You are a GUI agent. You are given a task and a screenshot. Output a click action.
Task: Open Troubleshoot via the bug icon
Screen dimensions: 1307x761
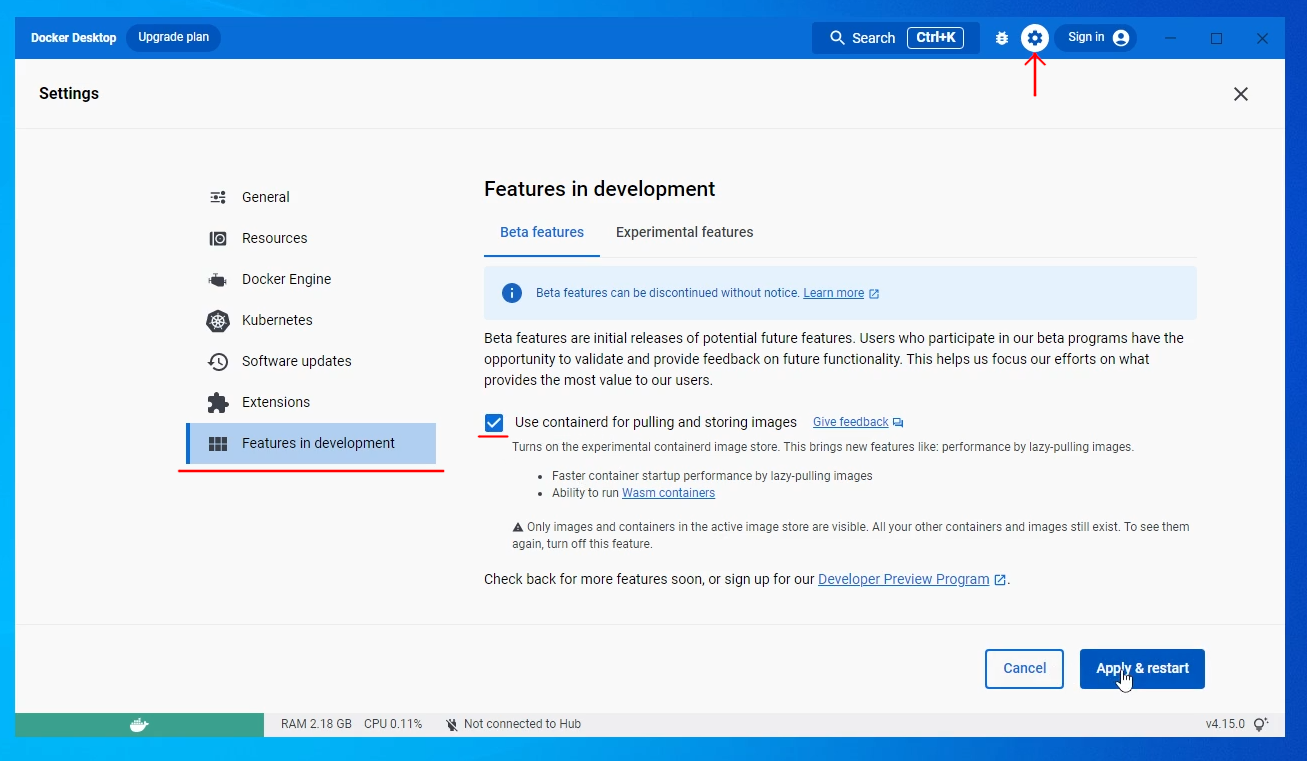[x=1002, y=38]
